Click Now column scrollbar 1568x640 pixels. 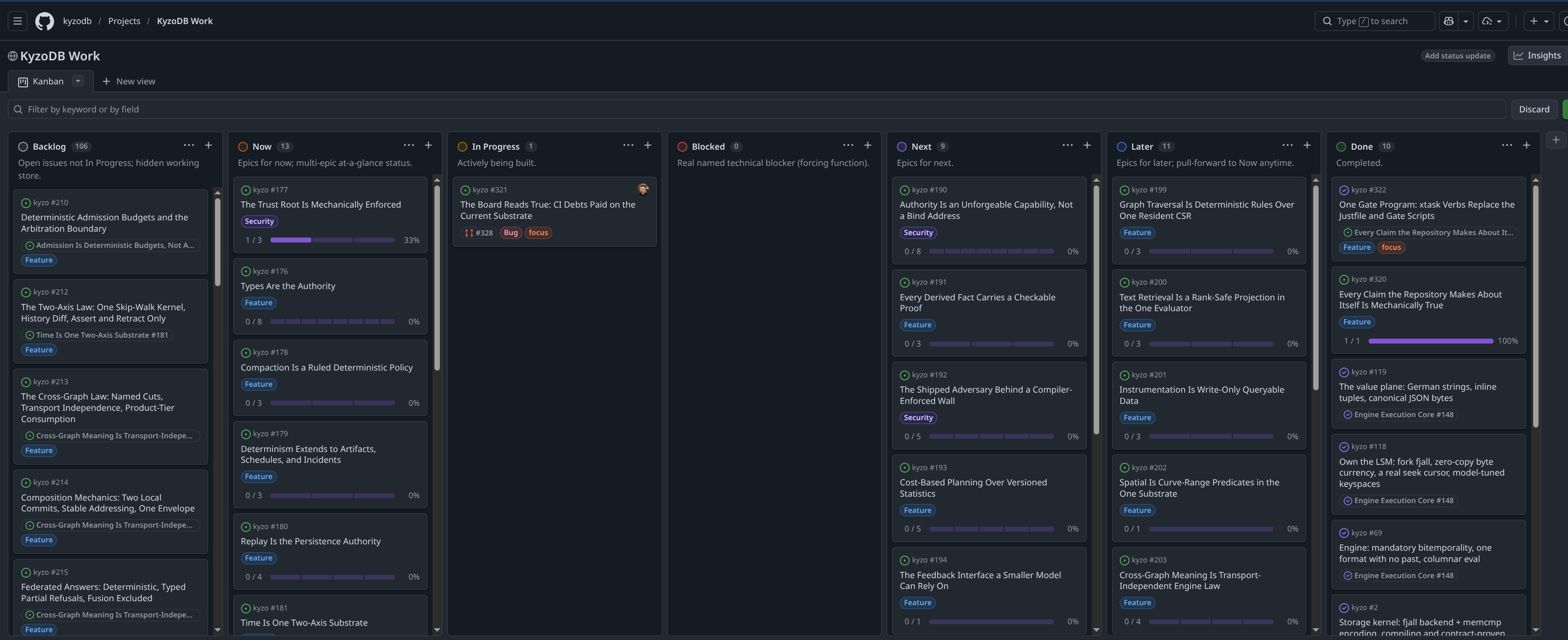437,277
